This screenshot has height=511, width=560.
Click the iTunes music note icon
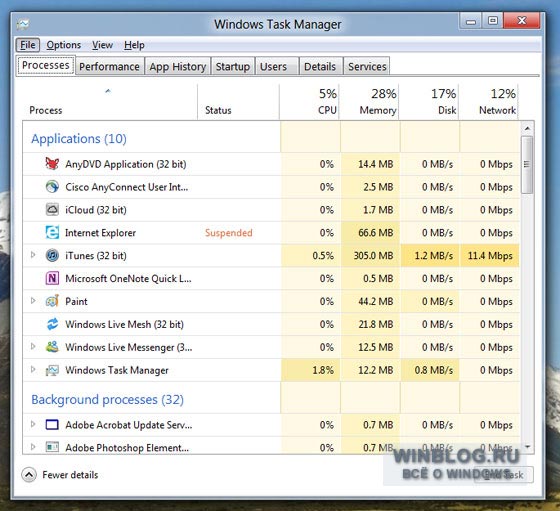52,255
